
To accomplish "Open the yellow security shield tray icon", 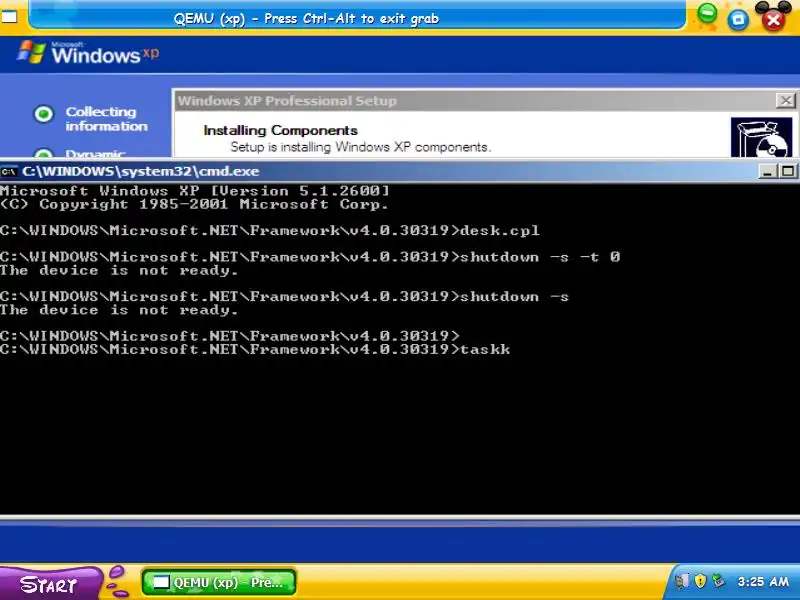I will click(700, 581).
